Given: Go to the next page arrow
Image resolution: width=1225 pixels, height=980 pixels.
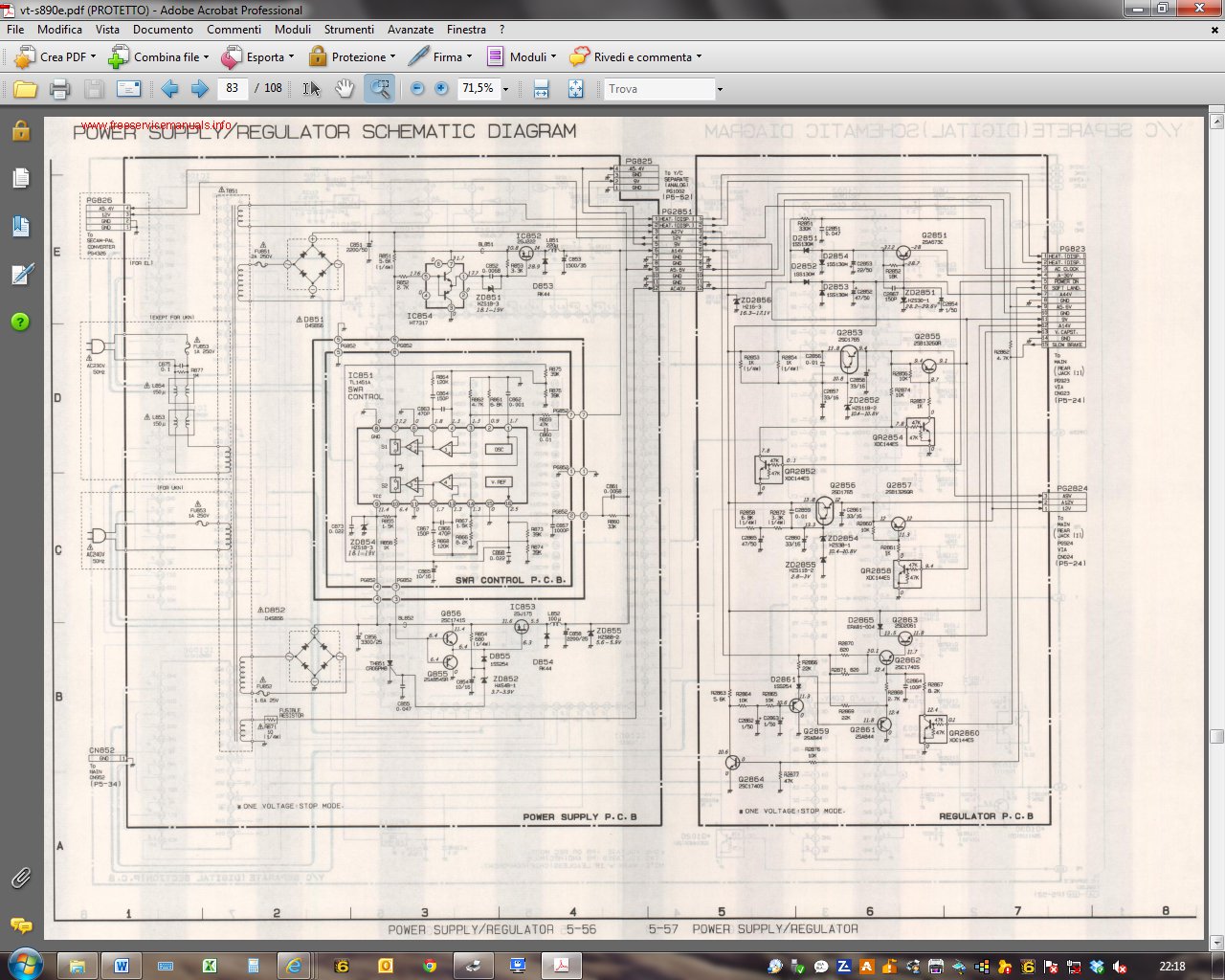Looking at the screenshot, I should click(200, 89).
